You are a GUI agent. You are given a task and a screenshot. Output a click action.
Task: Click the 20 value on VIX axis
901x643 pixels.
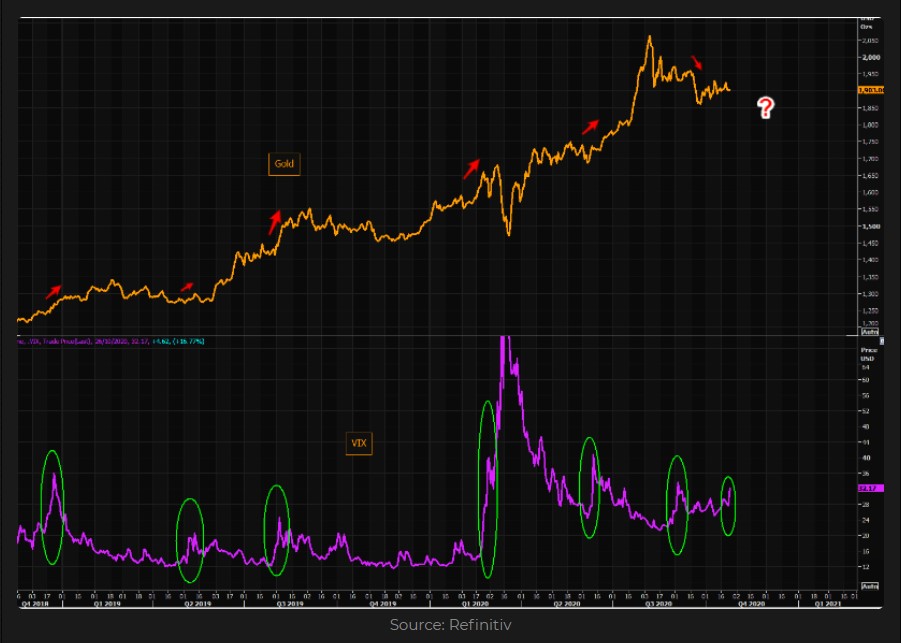(865, 536)
